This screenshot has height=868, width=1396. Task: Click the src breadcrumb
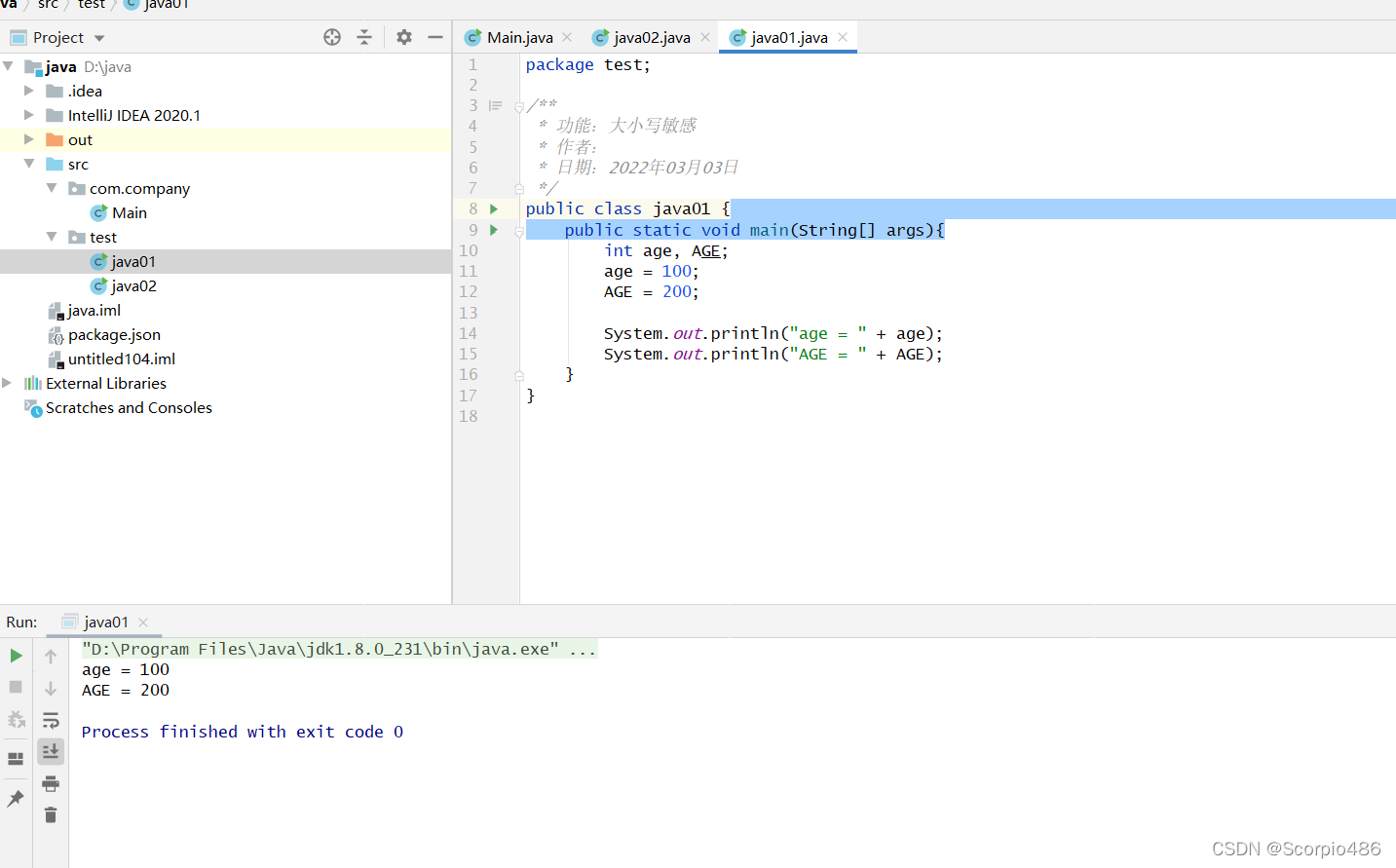(48, 5)
